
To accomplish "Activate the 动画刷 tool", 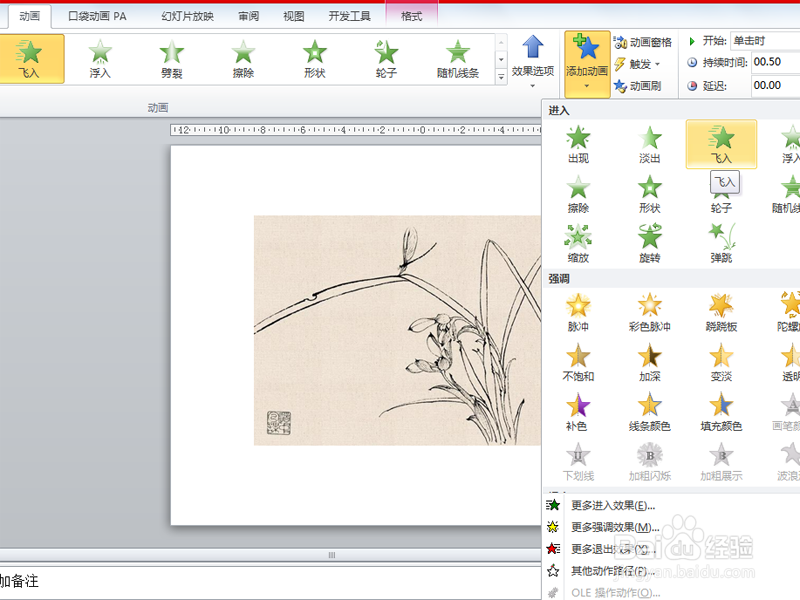I will coord(638,86).
